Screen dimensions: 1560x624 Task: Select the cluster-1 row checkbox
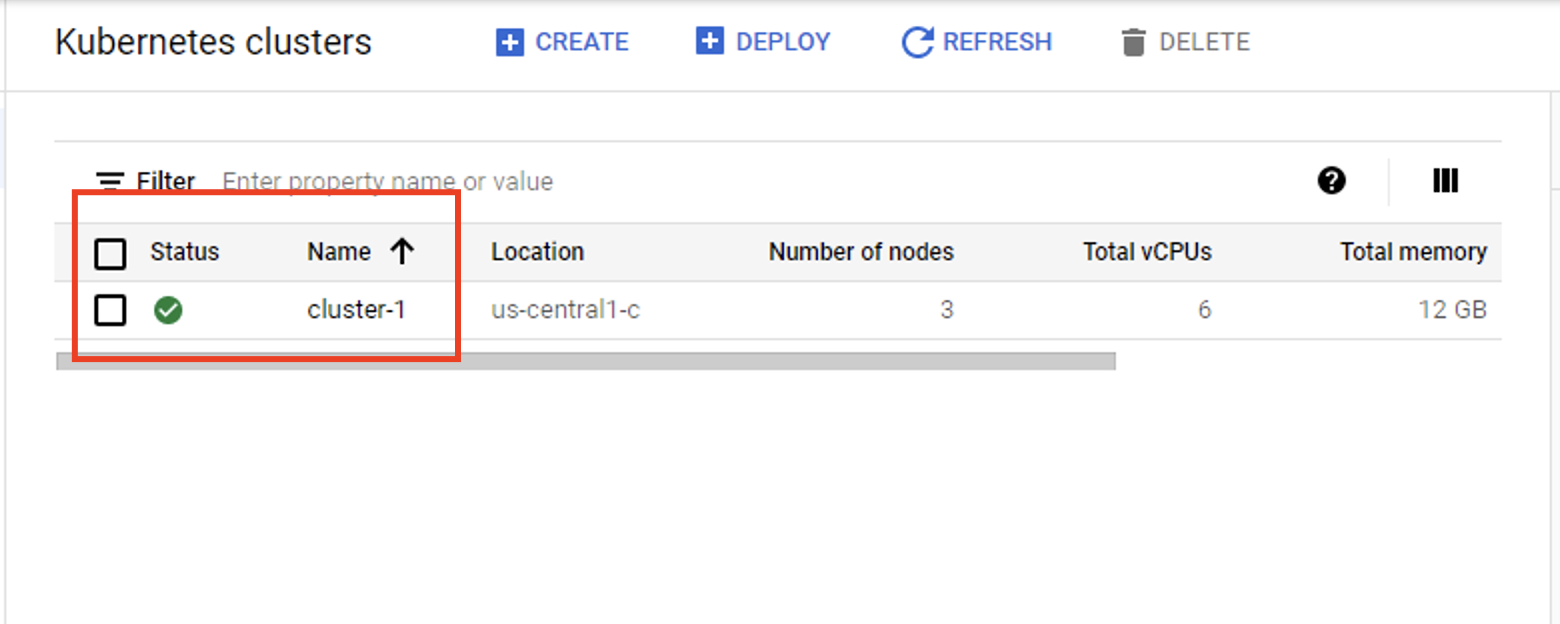(x=110, y=310)
